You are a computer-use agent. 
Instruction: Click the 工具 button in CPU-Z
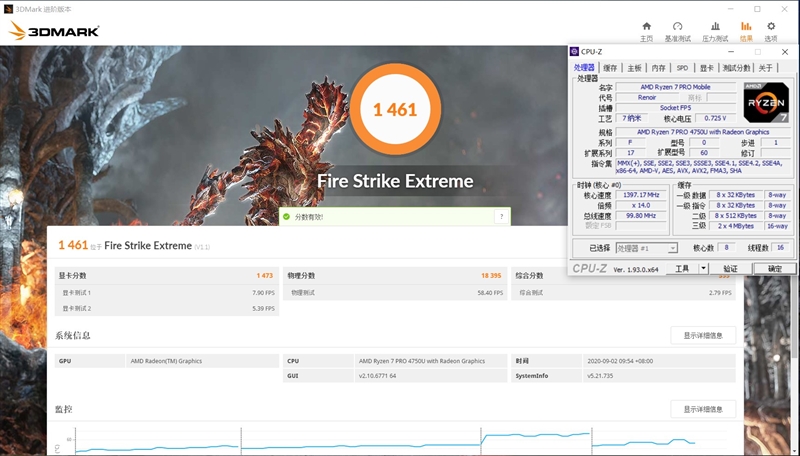[682, 268]
